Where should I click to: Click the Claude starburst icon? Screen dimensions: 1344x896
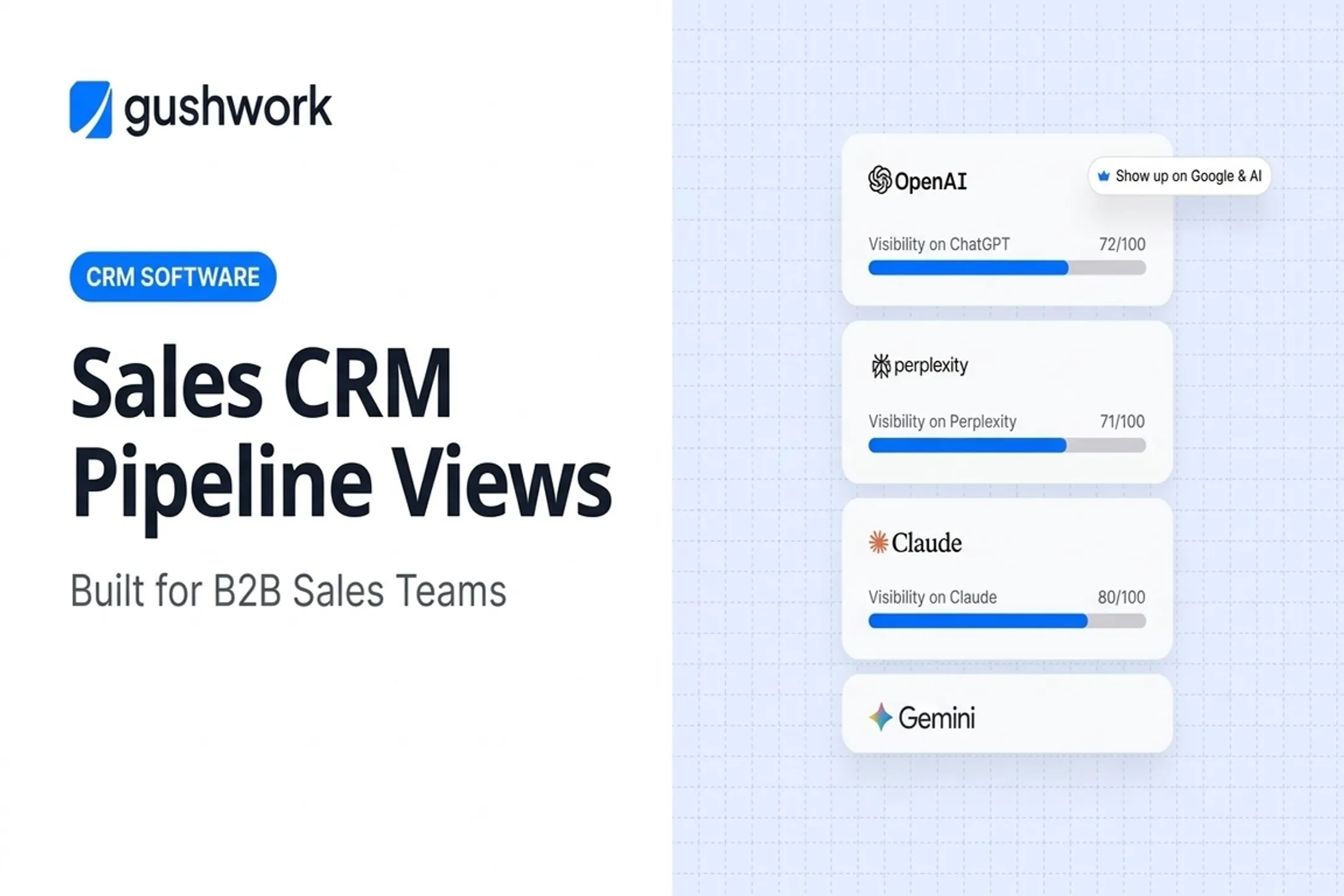click(x=878, y=543)
